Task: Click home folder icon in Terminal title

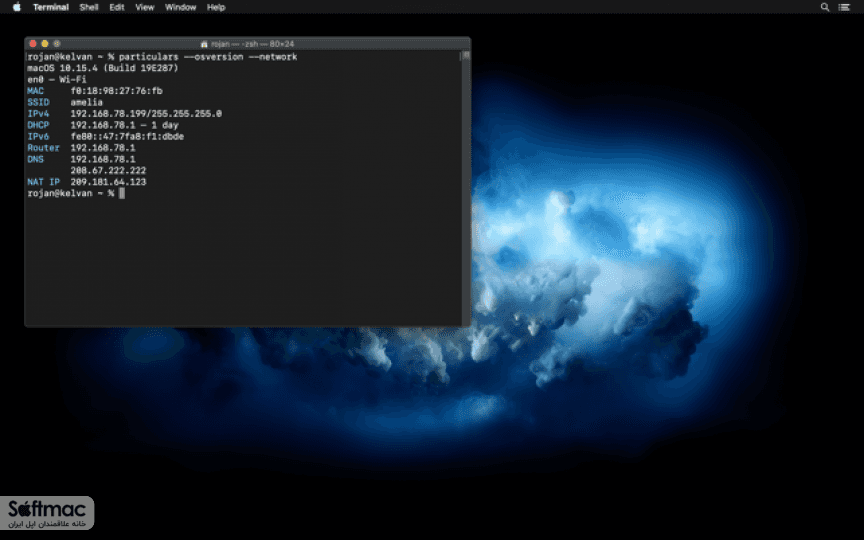Action: click(204, 44)
